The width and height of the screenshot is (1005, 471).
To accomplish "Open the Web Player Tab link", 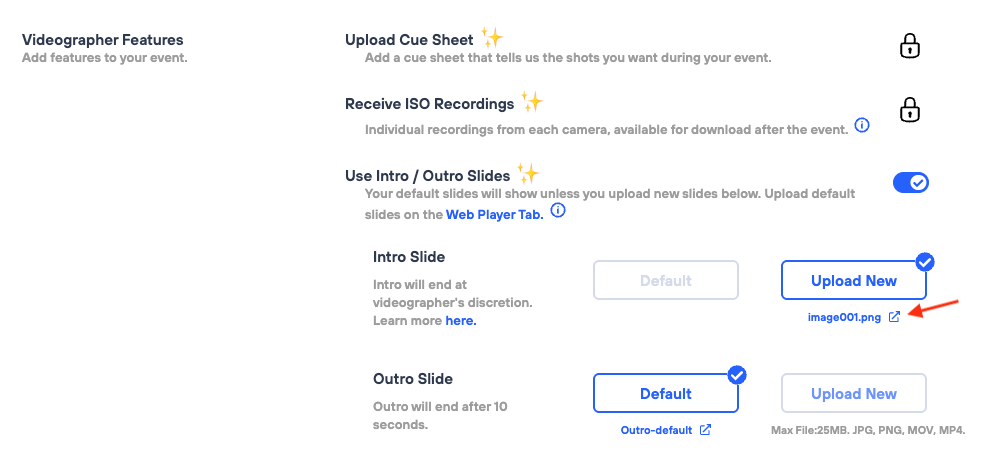I will pyautogui.click(x=494, y=214).
